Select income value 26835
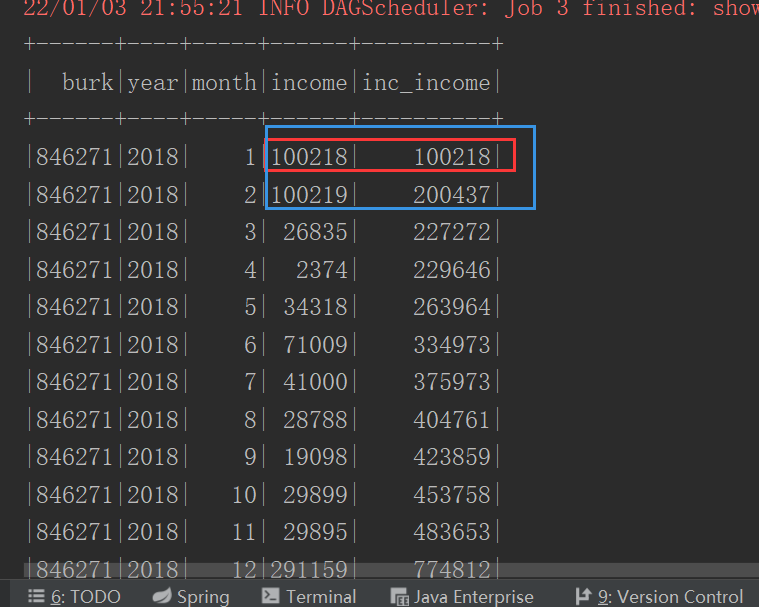Screen dimensions: 759x607 316,232
